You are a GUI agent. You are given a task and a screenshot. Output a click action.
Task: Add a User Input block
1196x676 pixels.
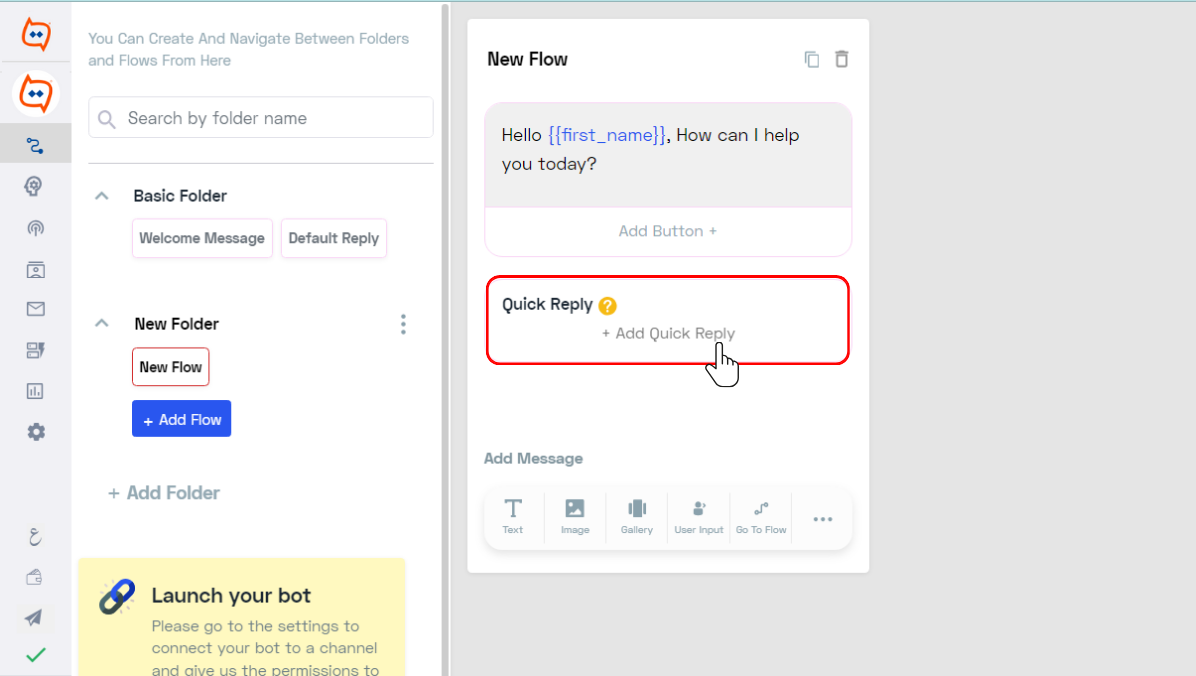(x=699, y=517)
